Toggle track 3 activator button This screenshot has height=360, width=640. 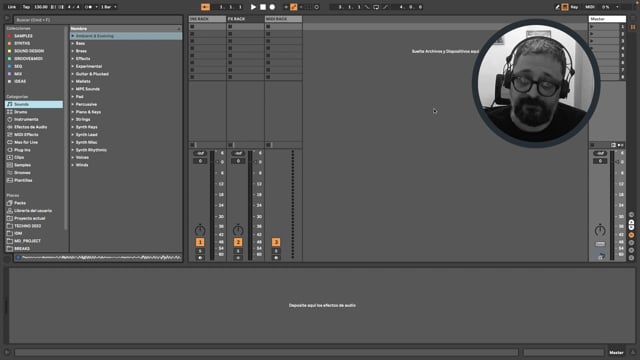[276, 242]
